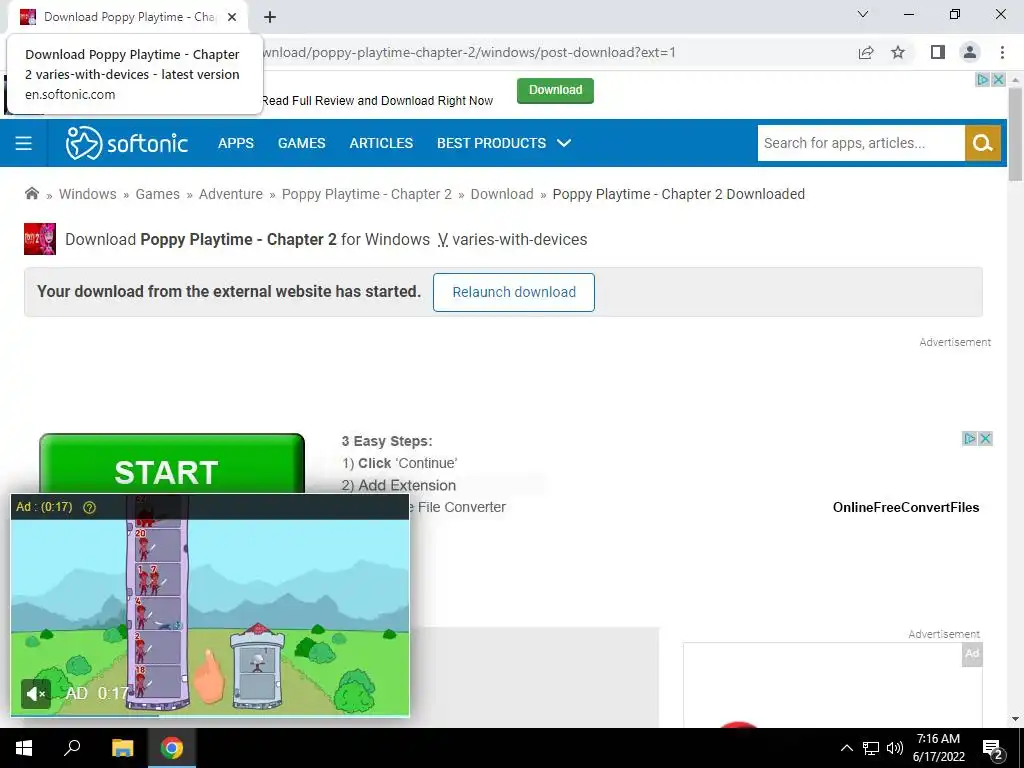
Task: Click the Relaunch download button
Action: (x=514, y=292)
